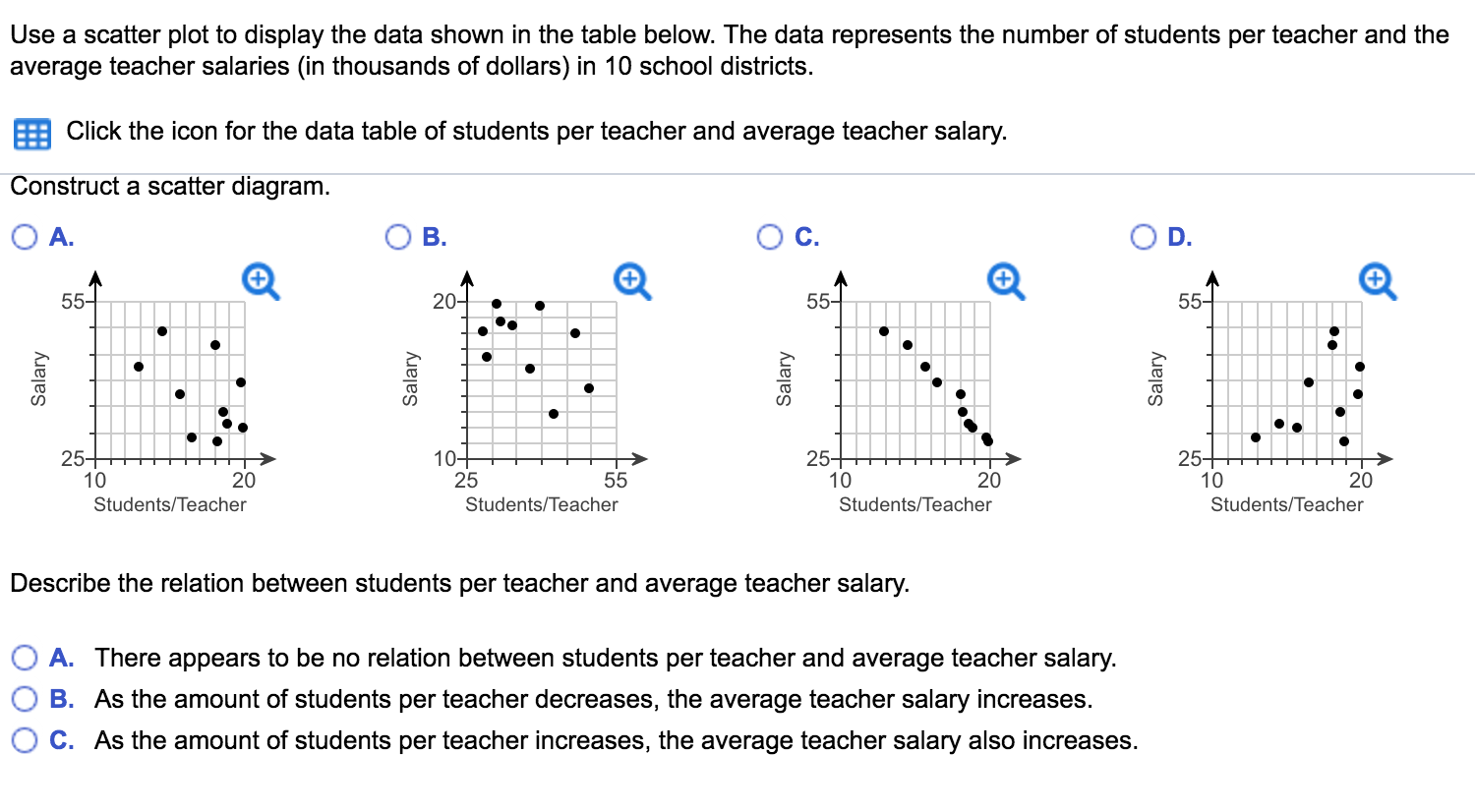The height and width of the screenshot is (812, 1475).
Task: Click the blue A label above its graph
Action: click(59, 237)
